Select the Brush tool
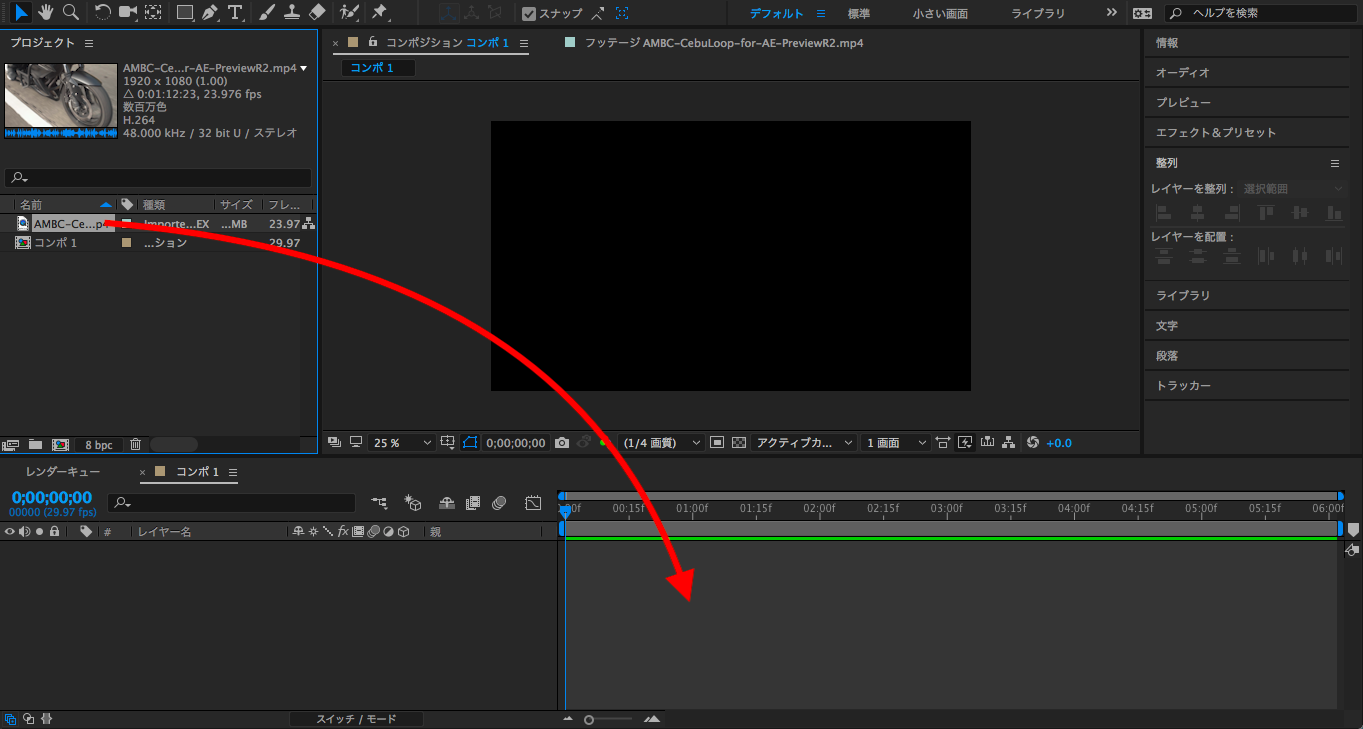The height and width of the screenshot is (729, 1363). 267,12
